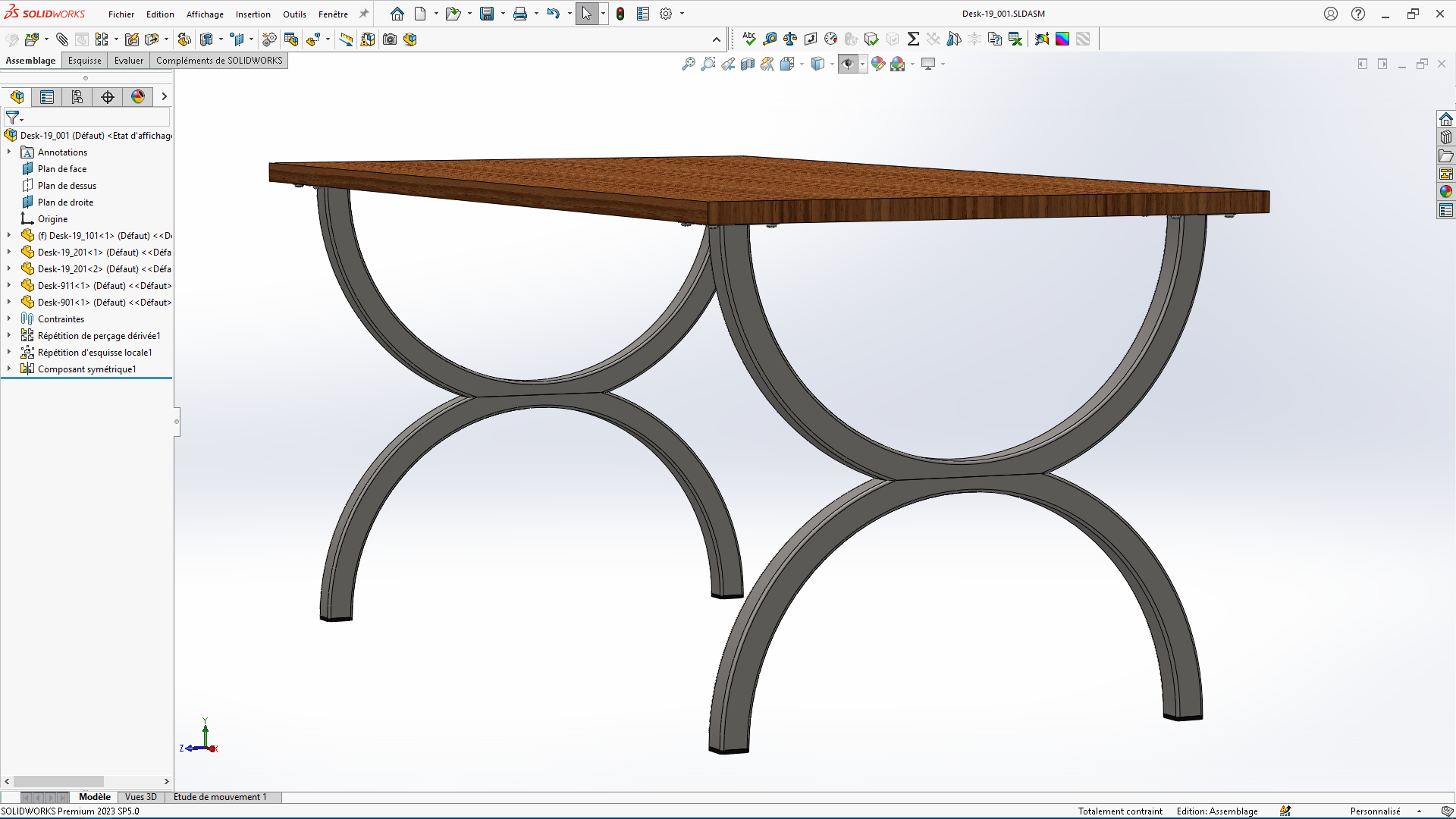Click the Rebuild traffic light icon
The image size is (1456, 819).
tap(620, 14)
